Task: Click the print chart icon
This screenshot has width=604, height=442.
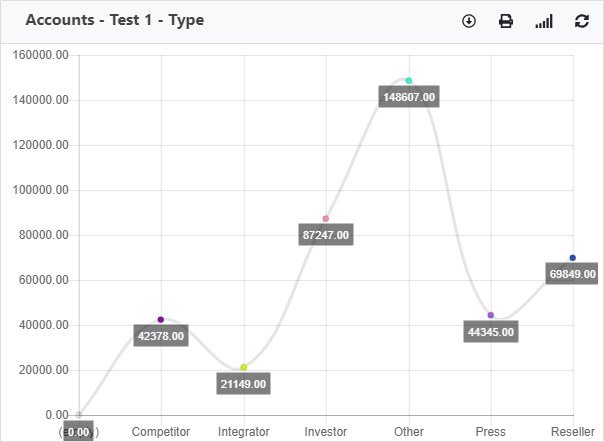Action: [x=506, y=21]
